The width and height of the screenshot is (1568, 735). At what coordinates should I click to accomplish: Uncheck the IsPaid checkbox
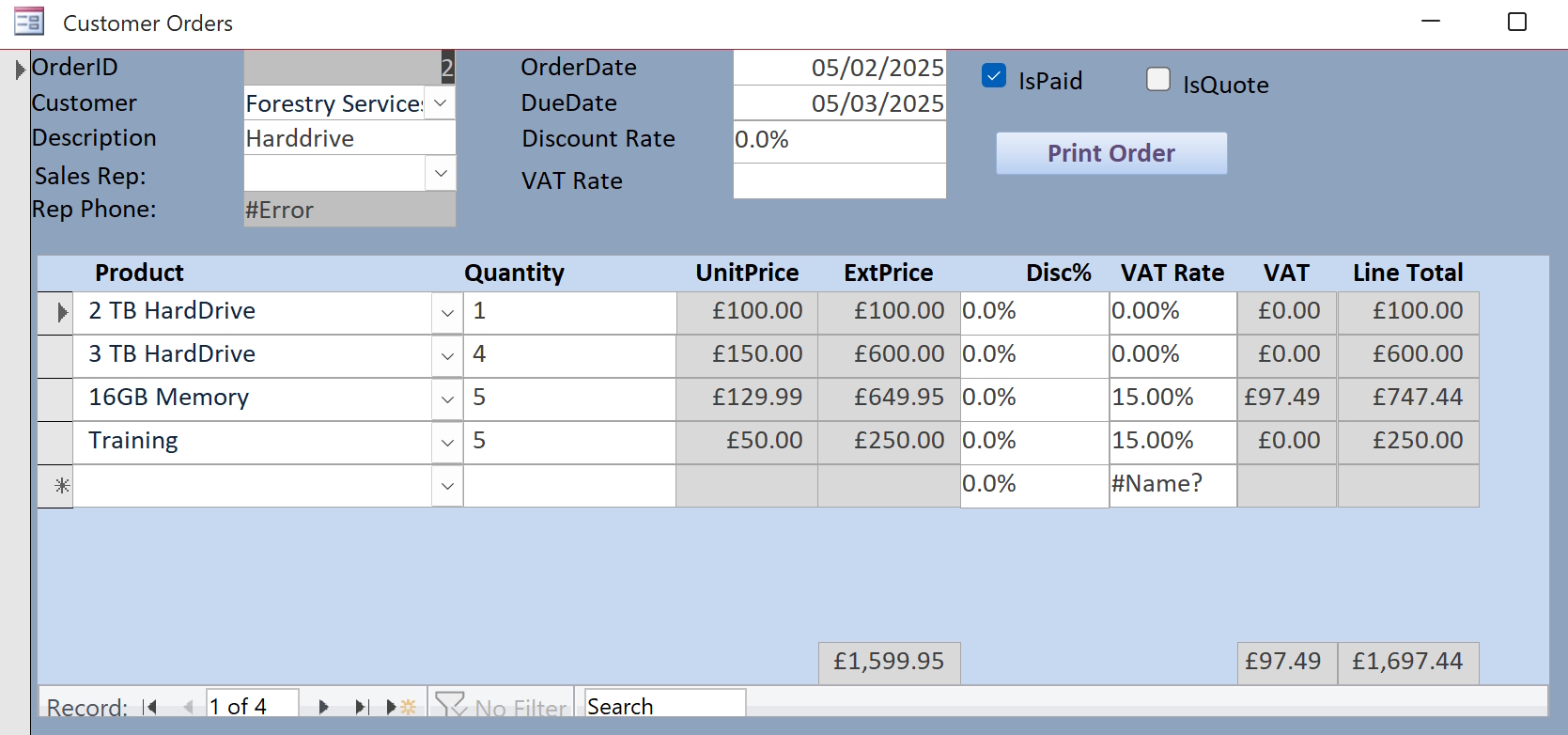994,76
